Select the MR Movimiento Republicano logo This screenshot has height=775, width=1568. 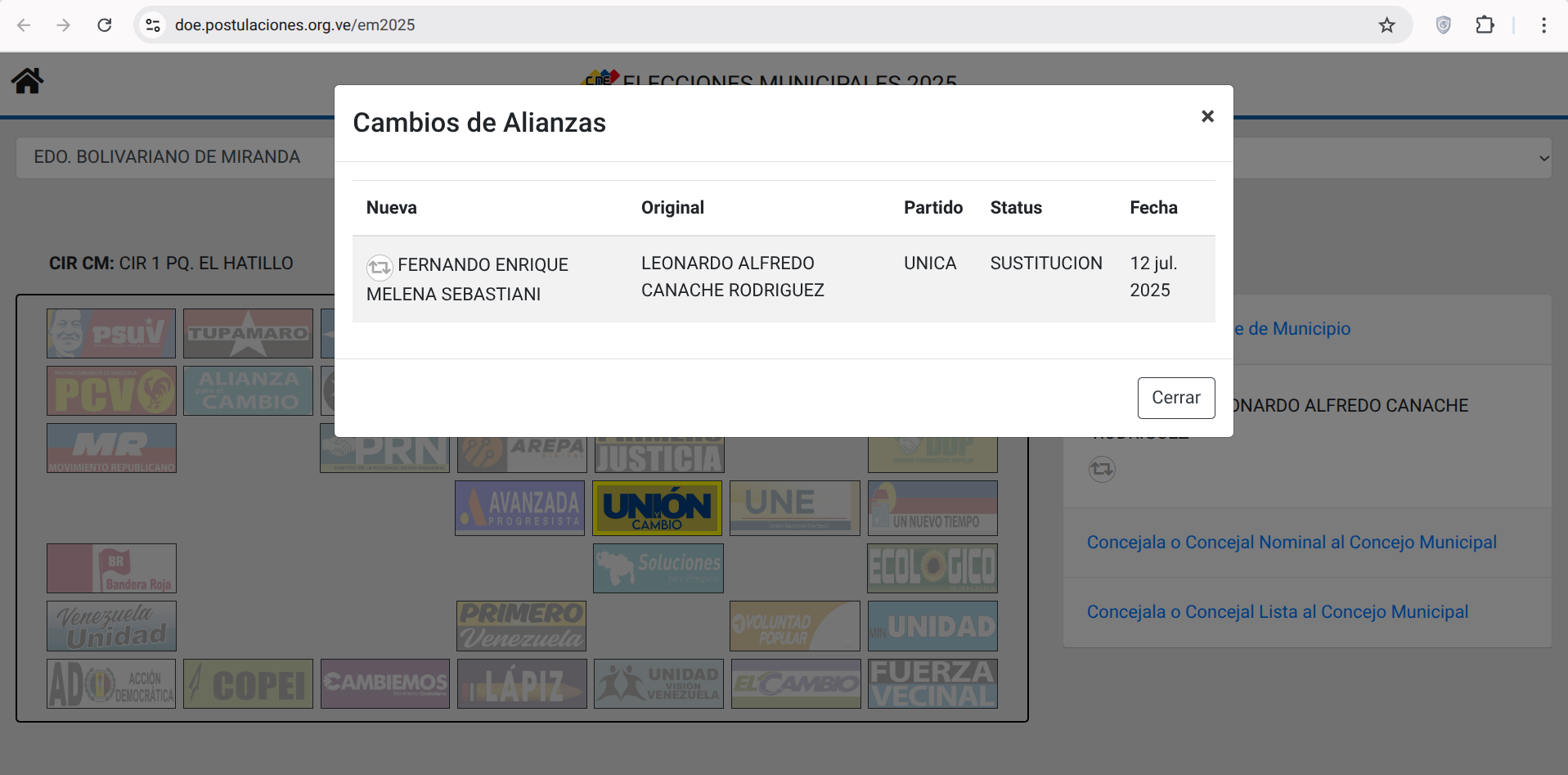pos(111,448)
